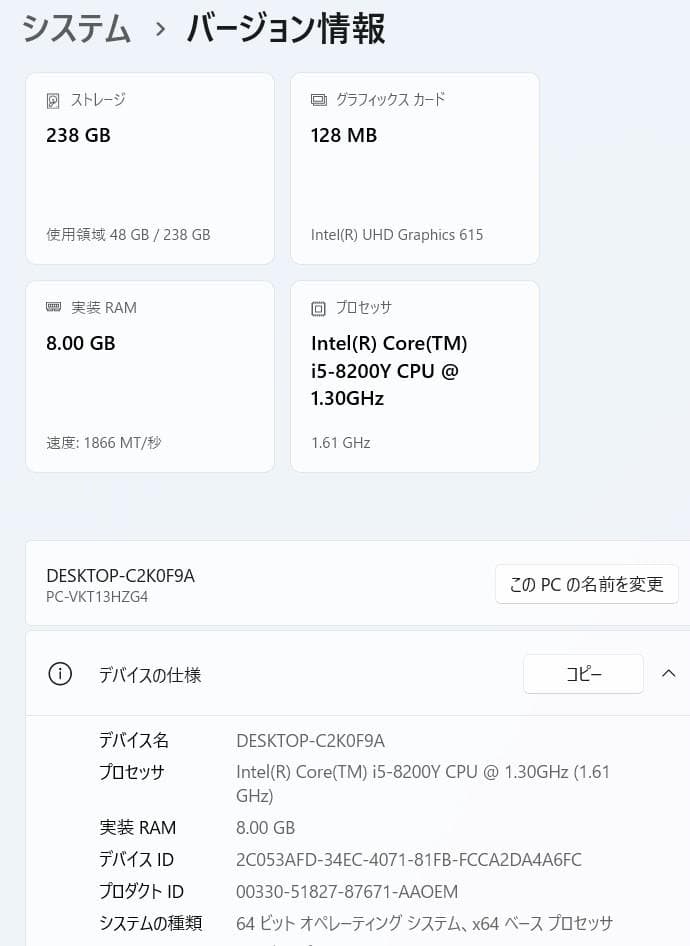The width and height of the screenshot is (690, 946).
Task: Click the RAM chip icon on 実装 RAM card
Action: (x=53, y=307)
